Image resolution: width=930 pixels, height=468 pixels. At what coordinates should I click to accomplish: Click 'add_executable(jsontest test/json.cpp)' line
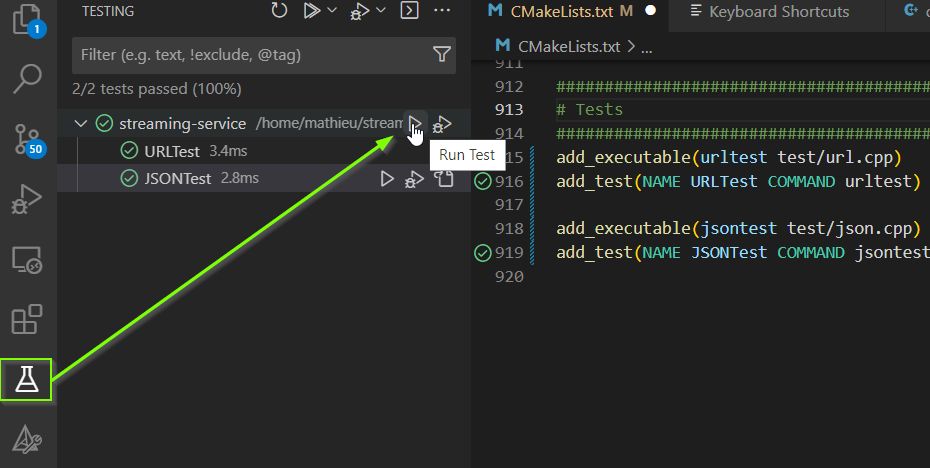click(x=738, y=229)
